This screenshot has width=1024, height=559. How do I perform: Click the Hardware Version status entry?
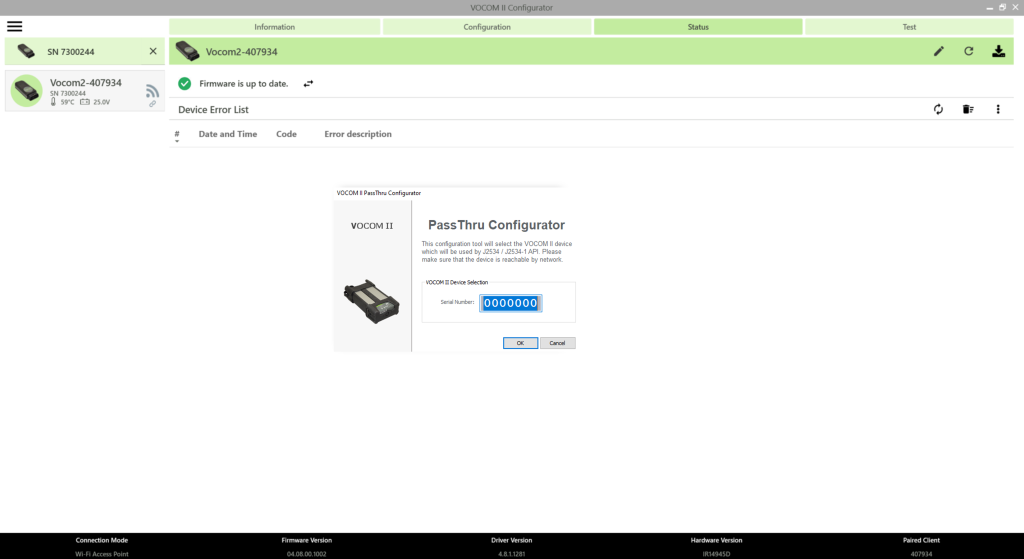[716, 547]
